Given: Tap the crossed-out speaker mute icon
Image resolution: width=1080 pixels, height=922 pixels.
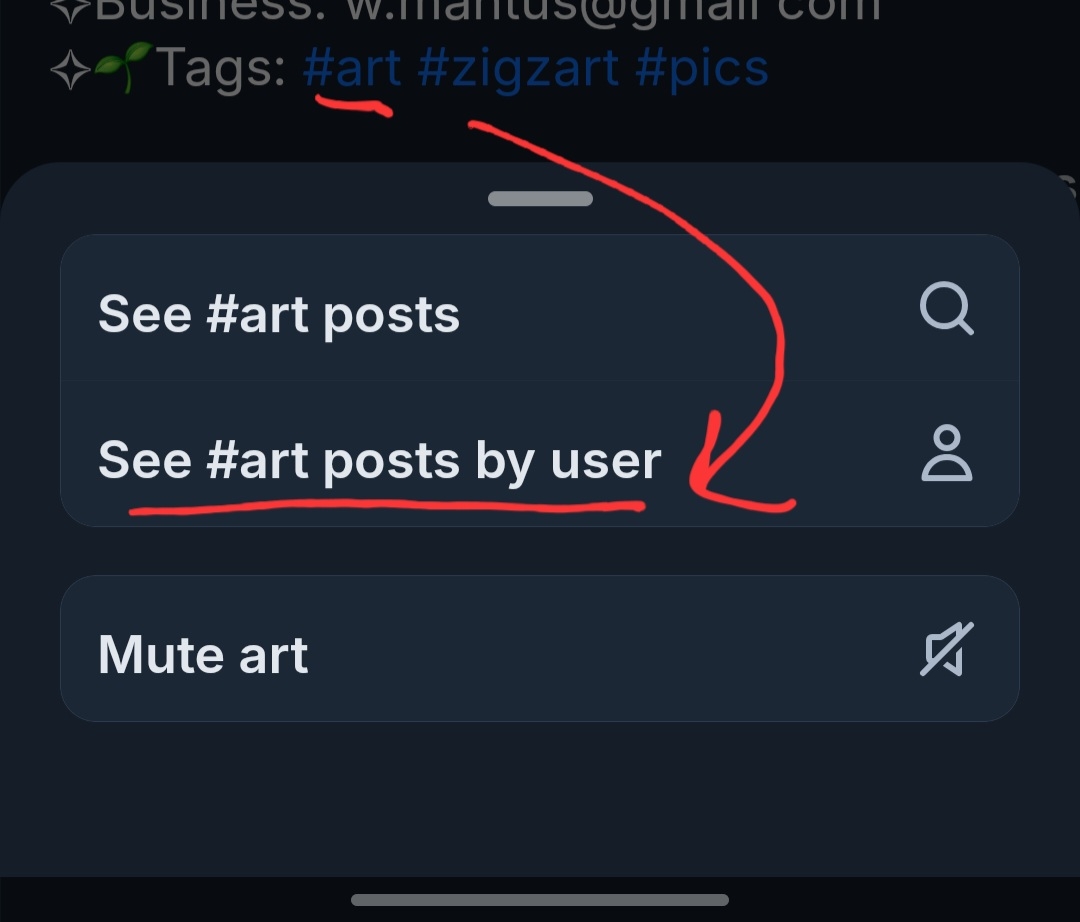Looking at the screenshot, I should 946,649.
